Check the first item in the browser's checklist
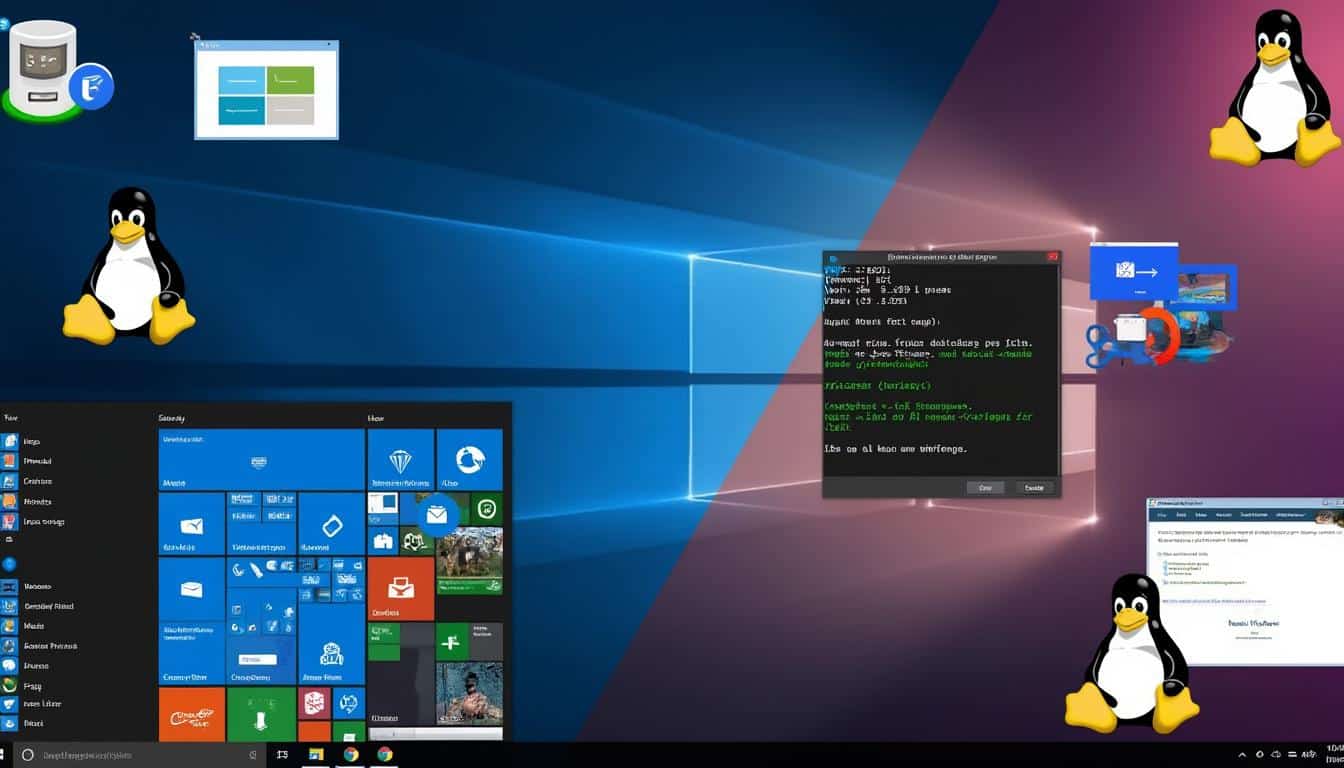1344x768 pixels. [1165, 562]
